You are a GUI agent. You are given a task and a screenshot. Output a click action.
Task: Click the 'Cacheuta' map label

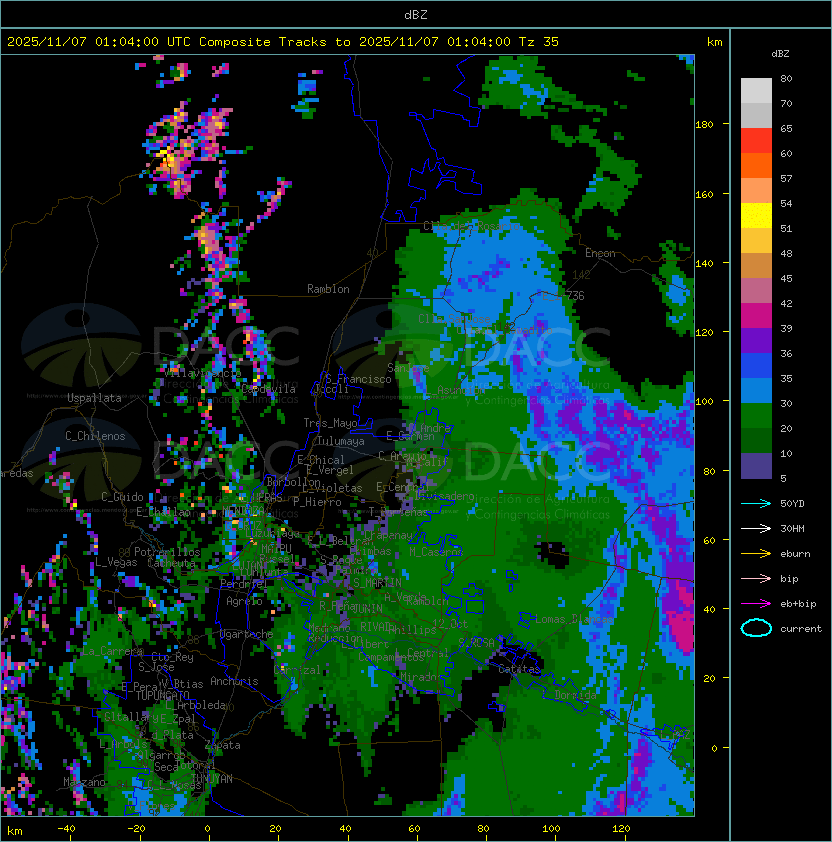click(x=171, y=563)
